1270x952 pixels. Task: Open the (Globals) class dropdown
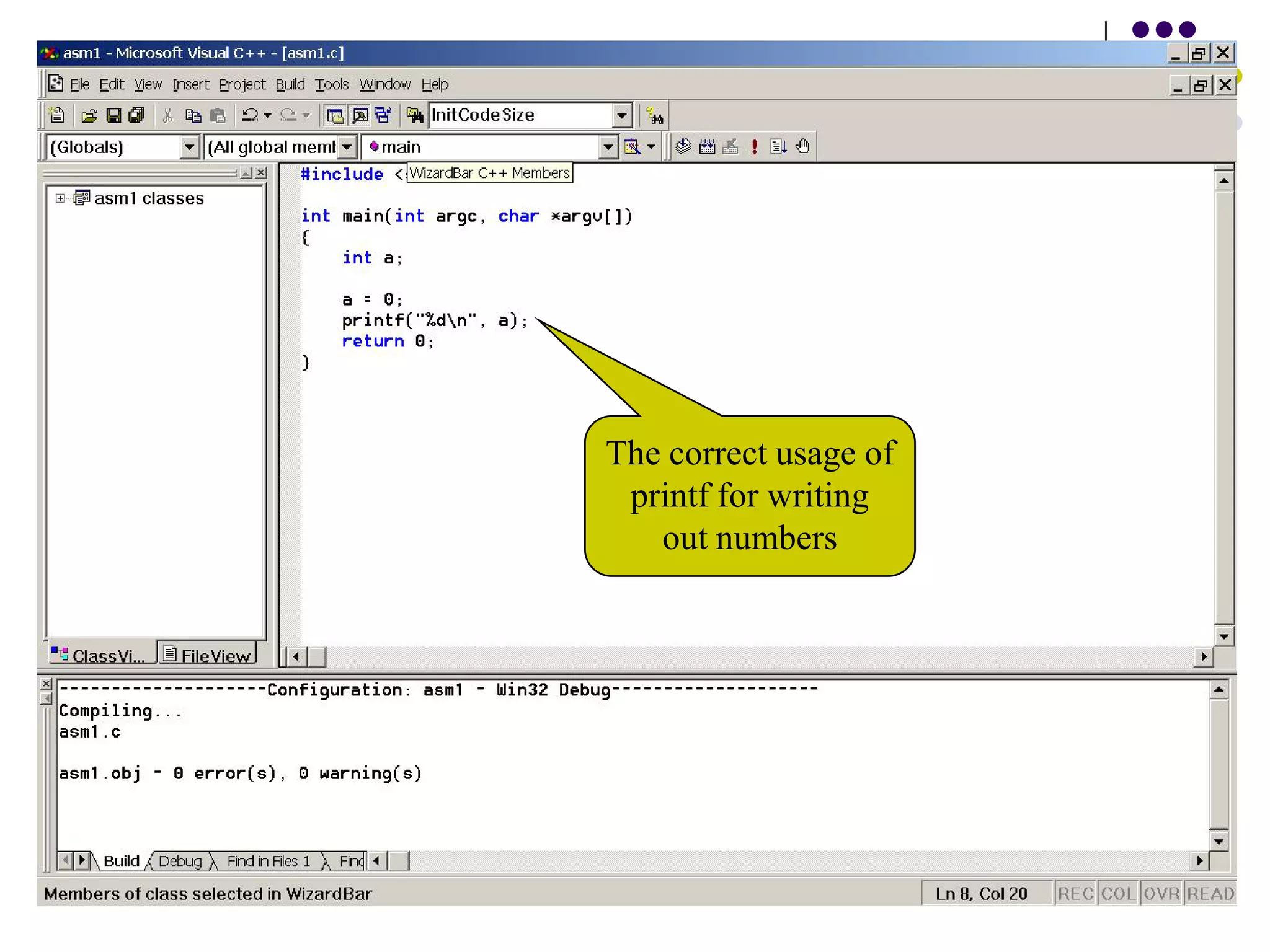[189, 148]
